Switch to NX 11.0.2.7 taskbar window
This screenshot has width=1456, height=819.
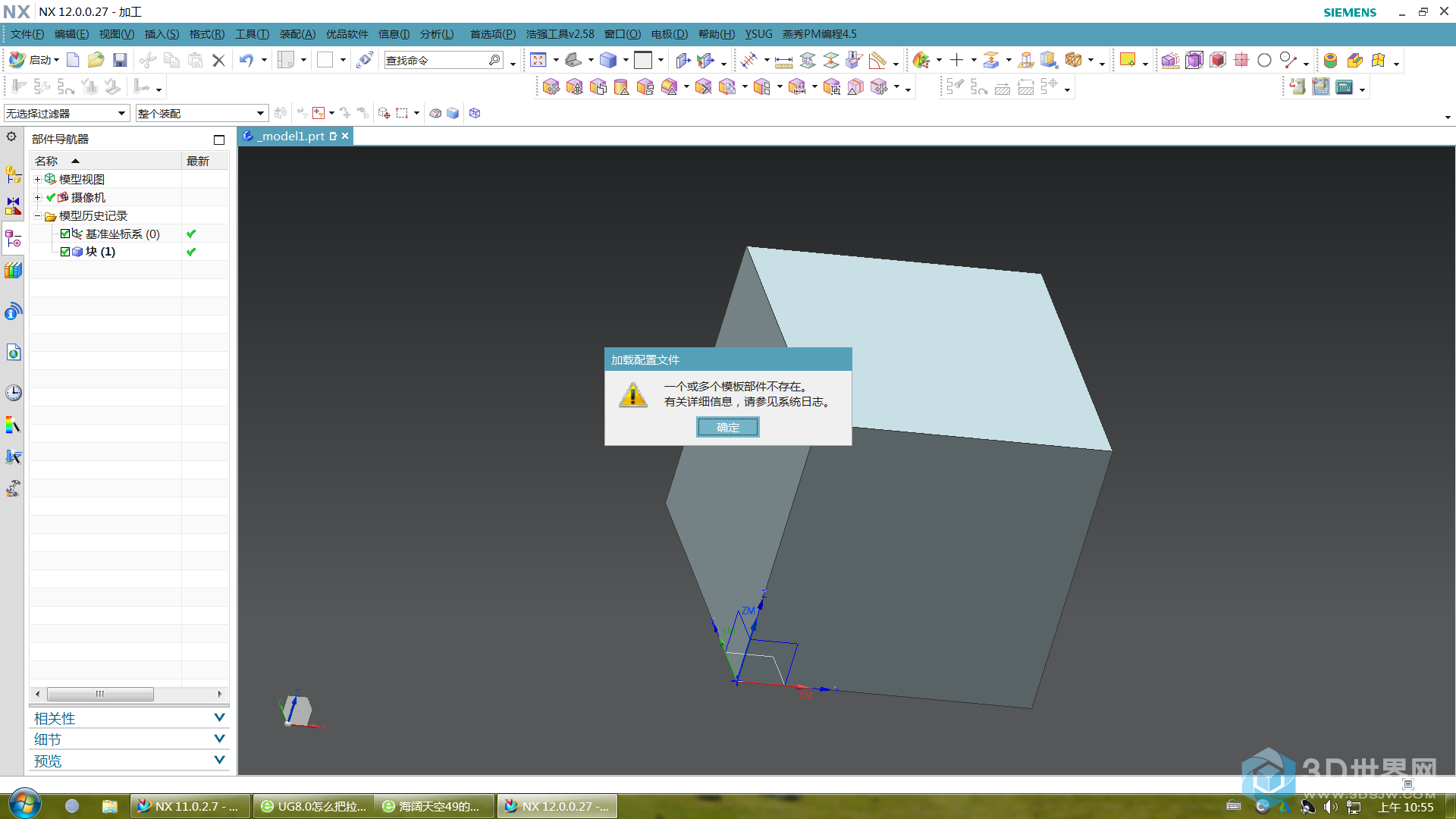point(190,806)
